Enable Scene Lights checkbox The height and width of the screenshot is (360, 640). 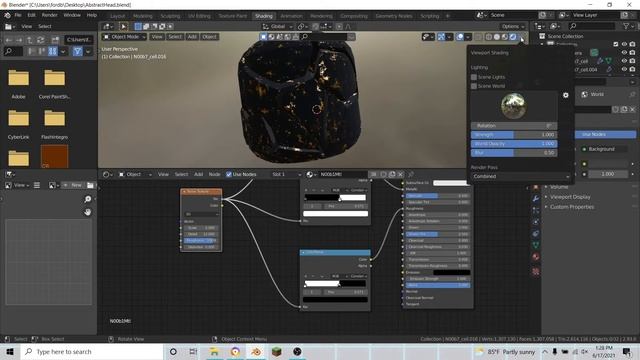[474, 77]
